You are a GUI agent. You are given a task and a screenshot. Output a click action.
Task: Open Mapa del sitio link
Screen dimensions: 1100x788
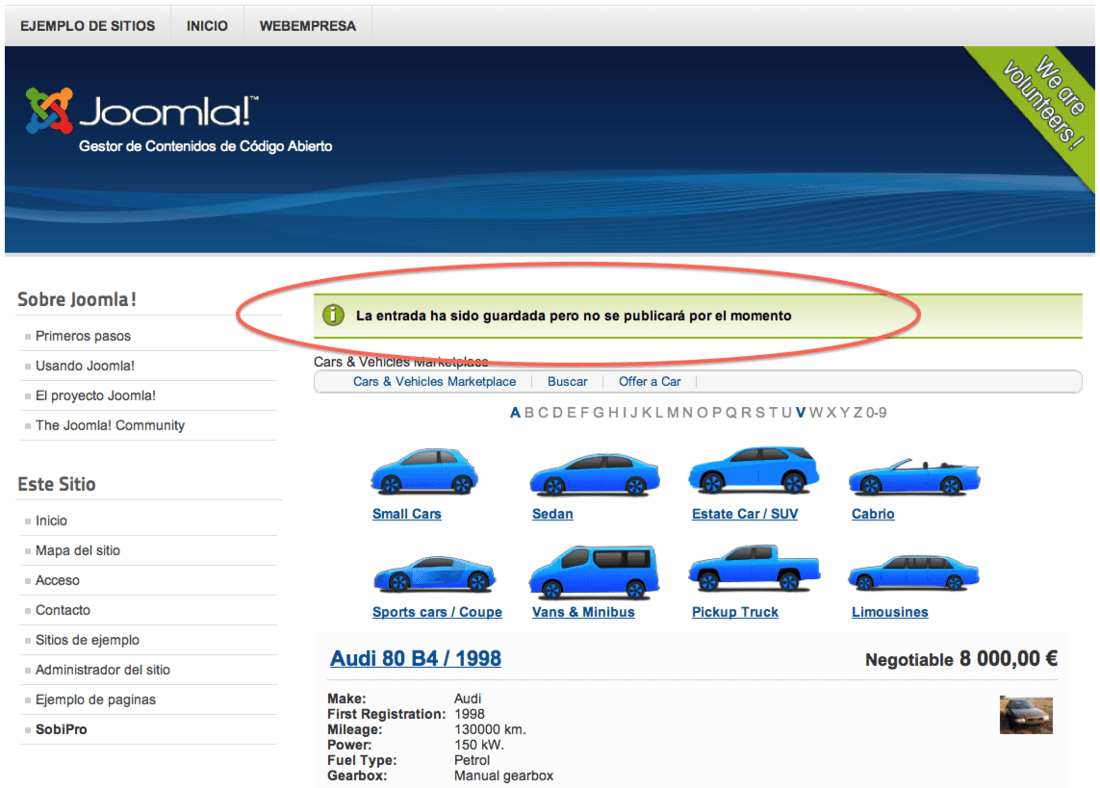tap(78, 551)
